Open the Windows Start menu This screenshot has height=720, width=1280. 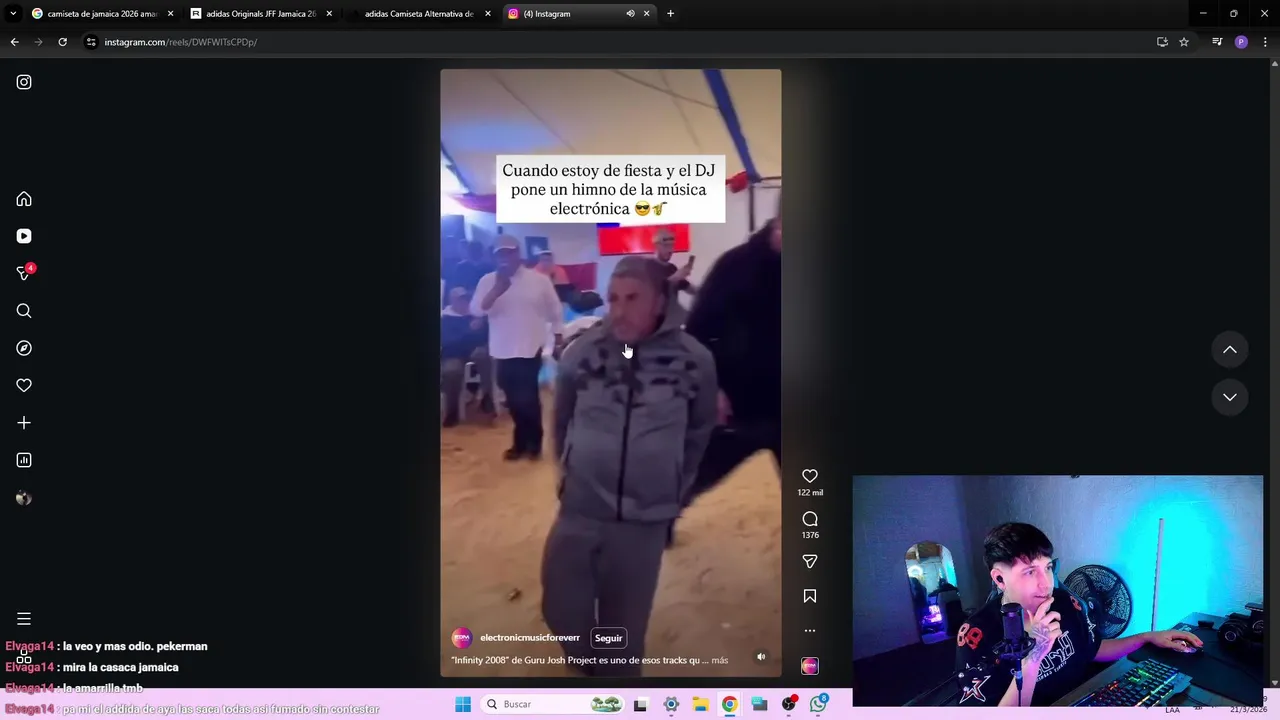tap(463, 704)
